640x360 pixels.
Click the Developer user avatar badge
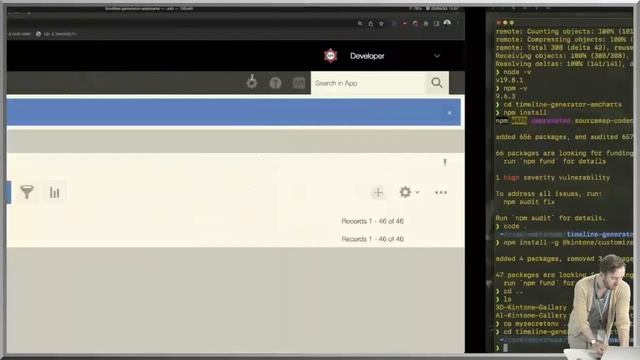331,56
